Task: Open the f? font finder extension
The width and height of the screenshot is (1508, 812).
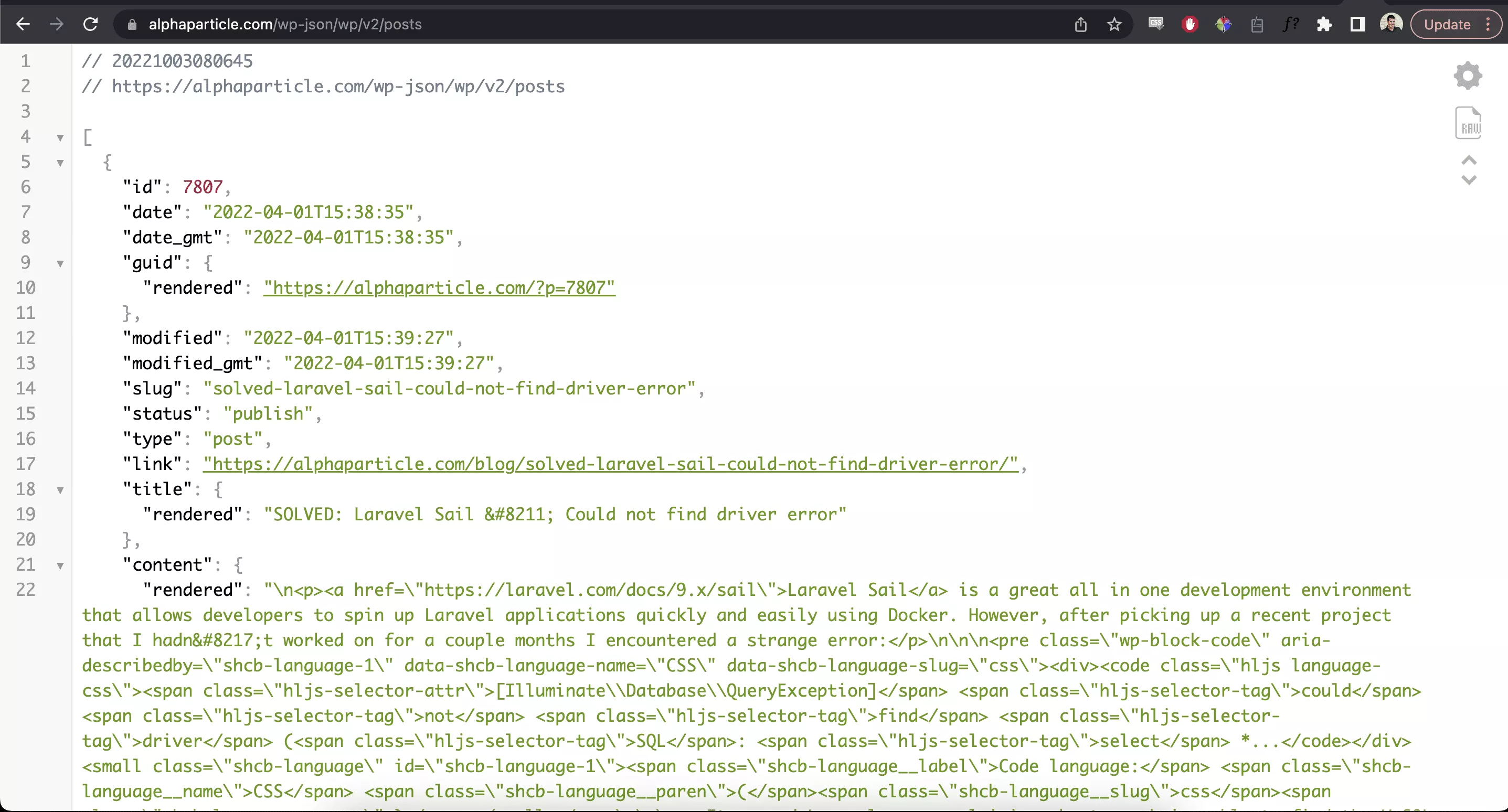Action: point(1290,24)
